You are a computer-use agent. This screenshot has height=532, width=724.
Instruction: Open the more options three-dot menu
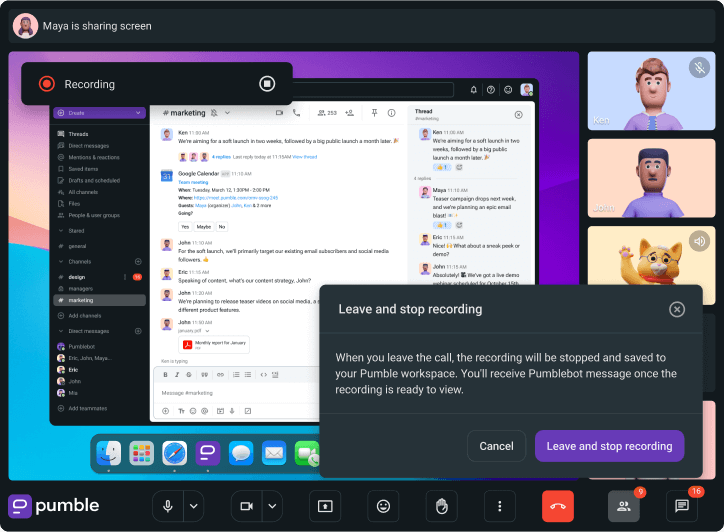click(x=500, y=506)
